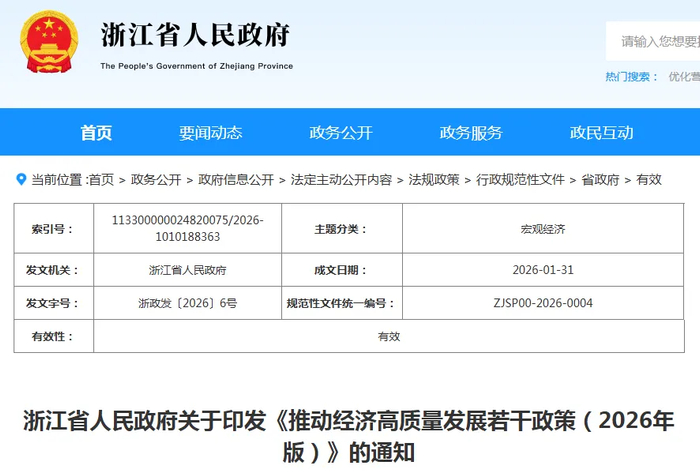Click the 有效 validity value cell
The width and height of the screenshot is (700, 473).
pos(389,336)
